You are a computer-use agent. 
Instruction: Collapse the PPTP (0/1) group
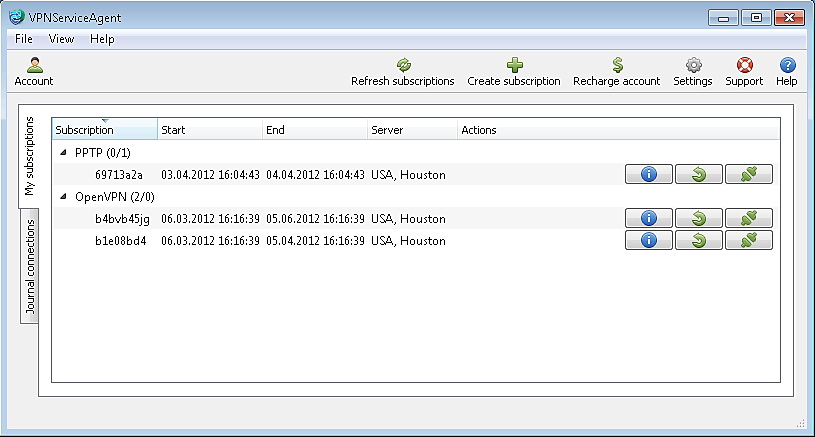(65, 152)
